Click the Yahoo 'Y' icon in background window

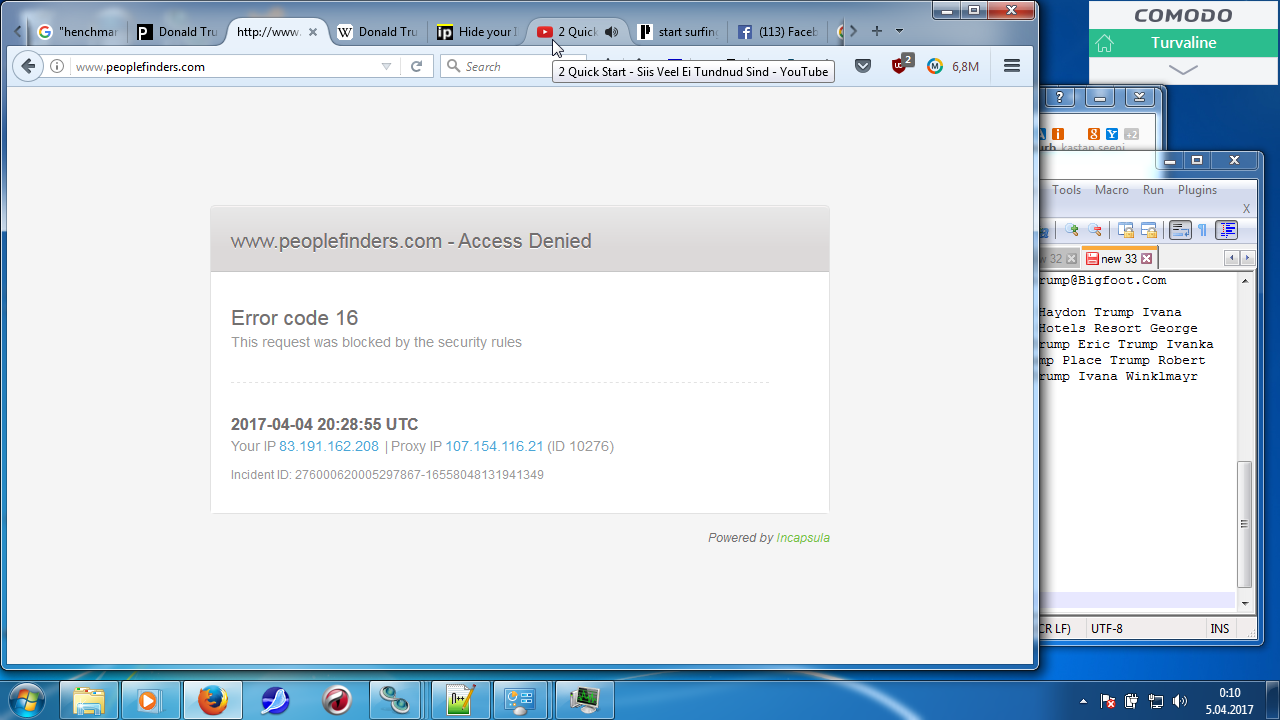click(x=1111, y=134)
